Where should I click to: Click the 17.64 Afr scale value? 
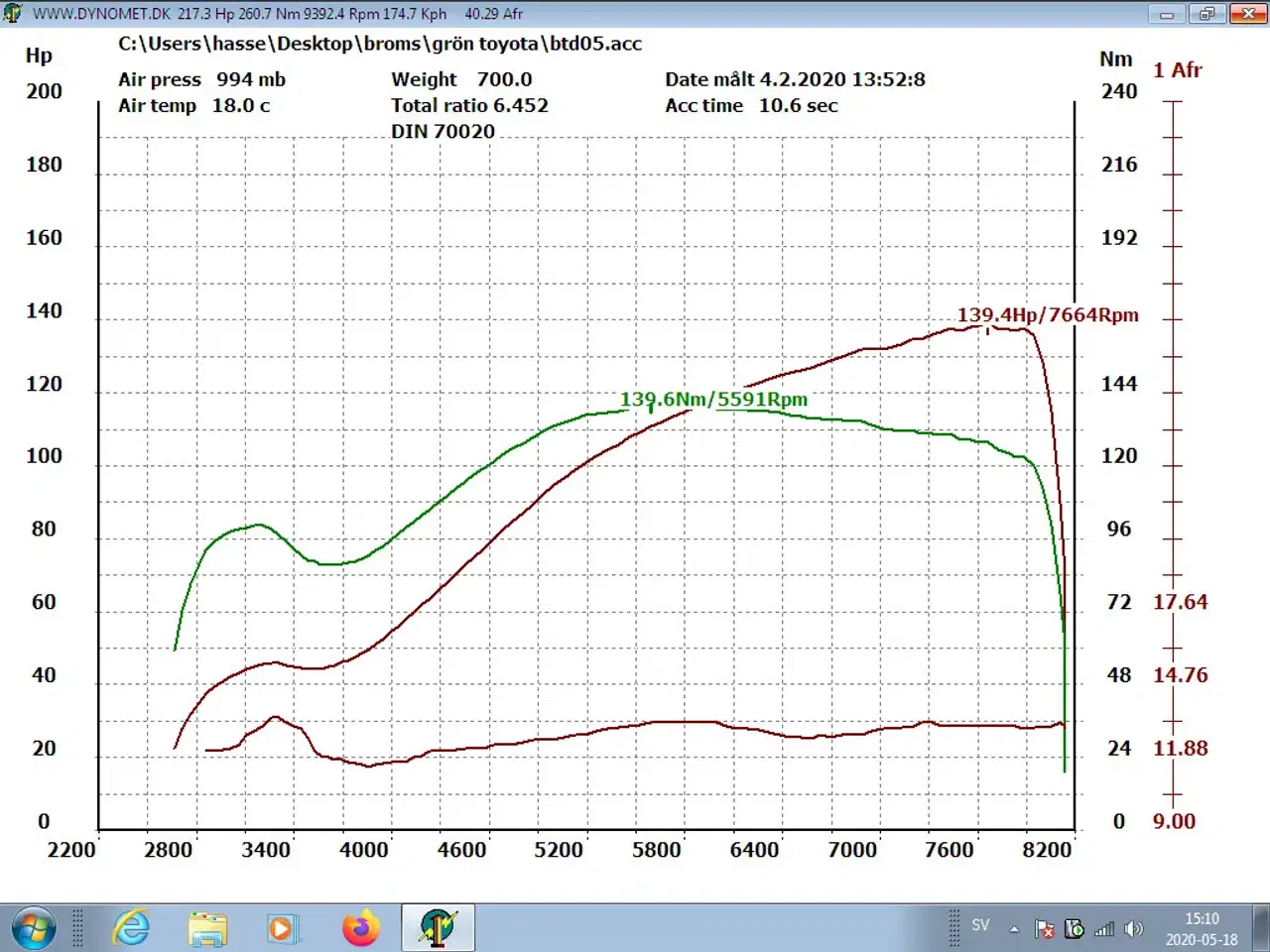(1180, 602)
